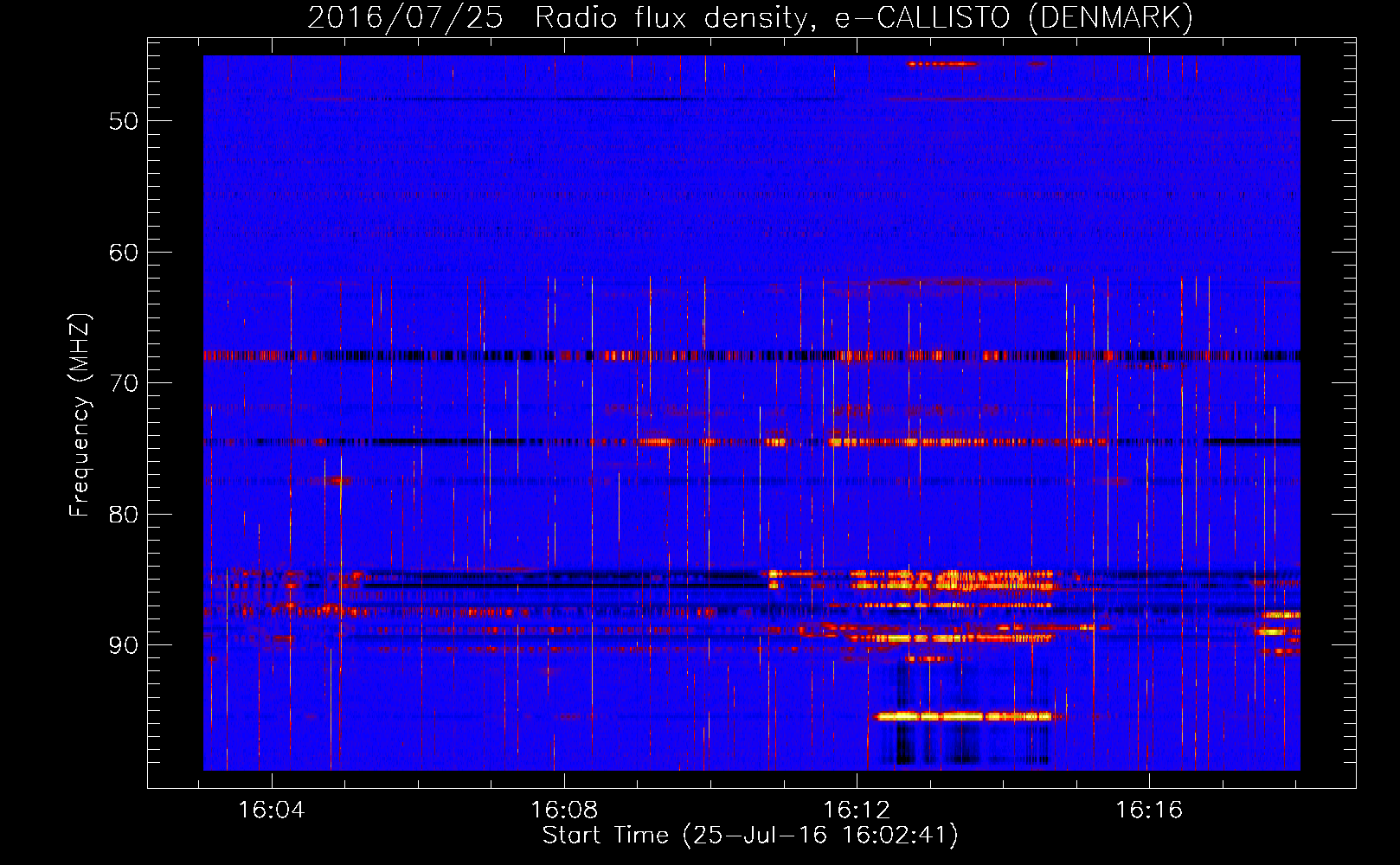Click the 90 MHz frequency tick label

[x=124, y=645]
